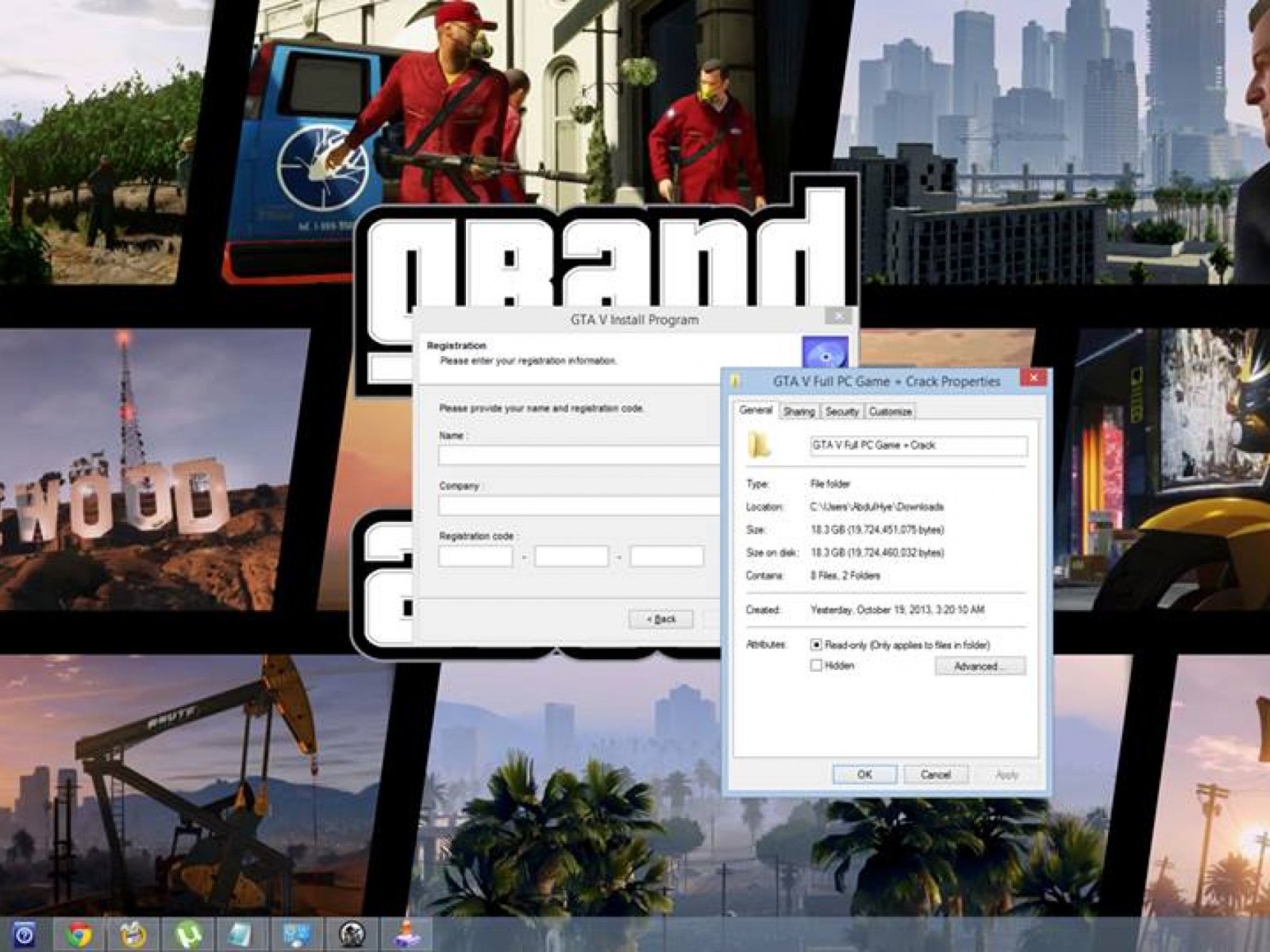Click the Created date October 19, 2013
Image resolution: width=1270 pixels, height=952 pixels.
pyautogui.click(x=898, y=609)
